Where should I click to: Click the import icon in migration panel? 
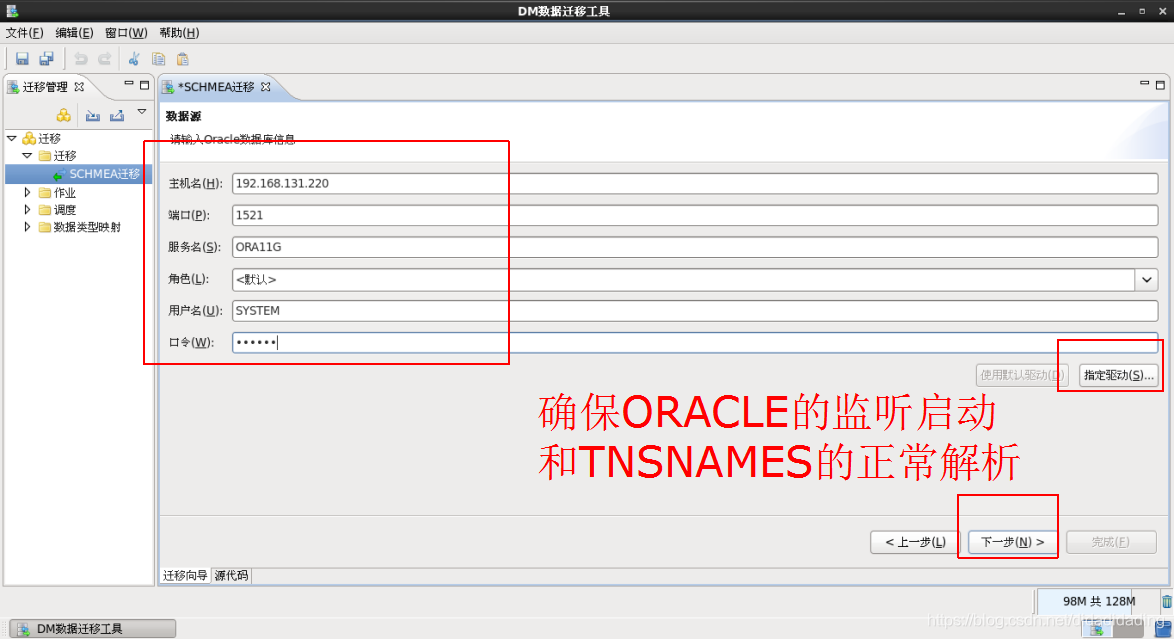[92, 115]
